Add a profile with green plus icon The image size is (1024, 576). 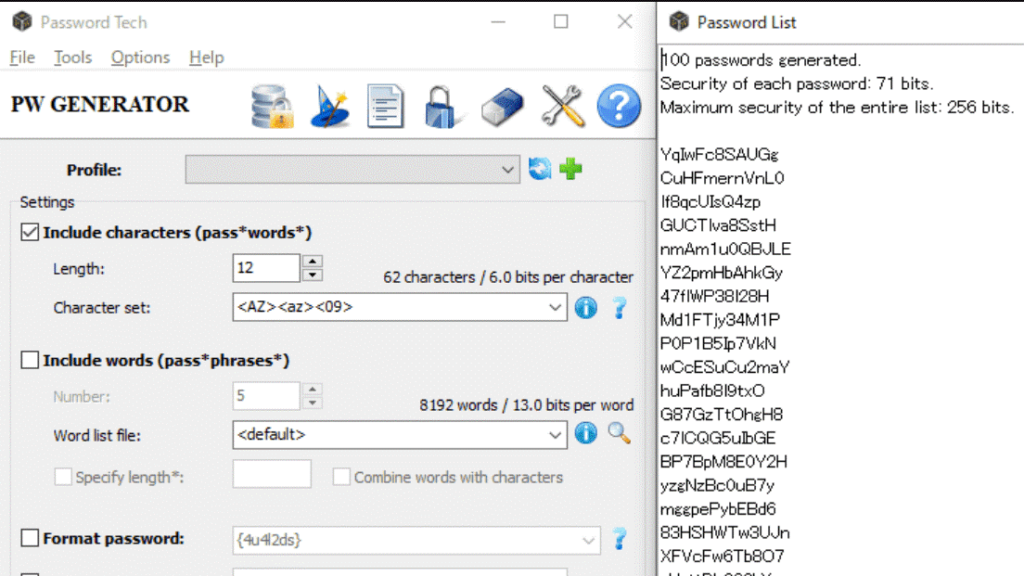tap(571, 169)
